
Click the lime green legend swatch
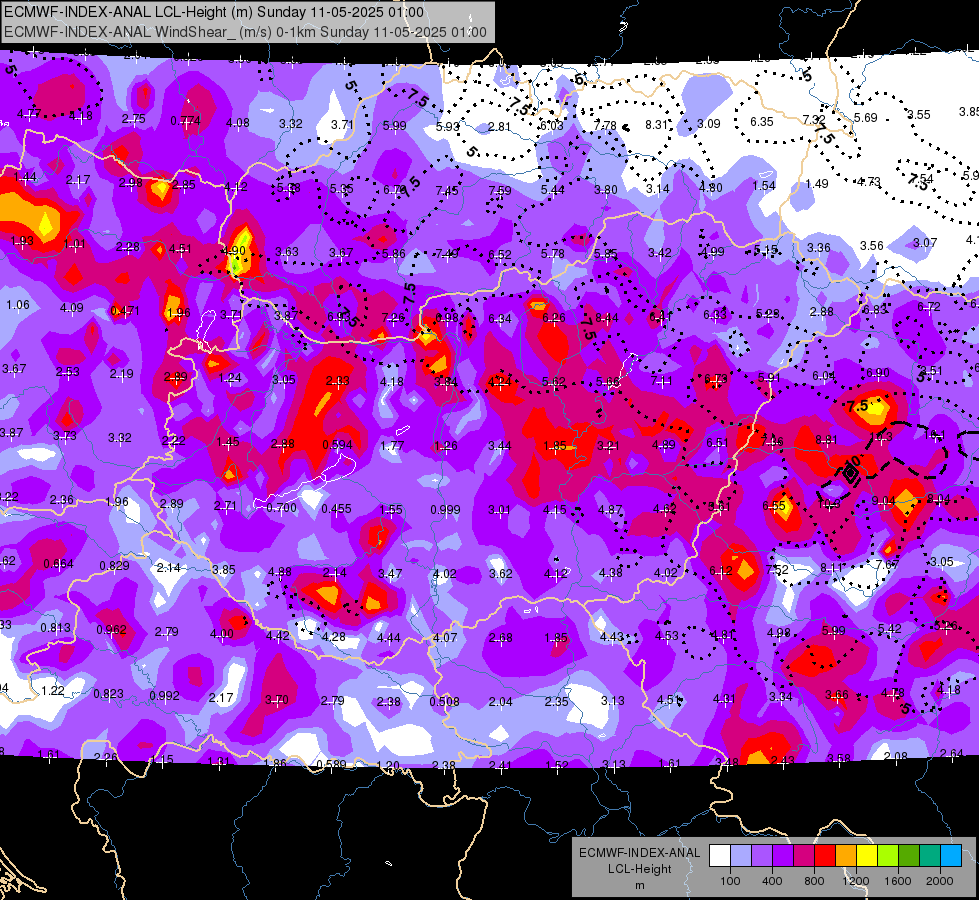coord(887,856)
